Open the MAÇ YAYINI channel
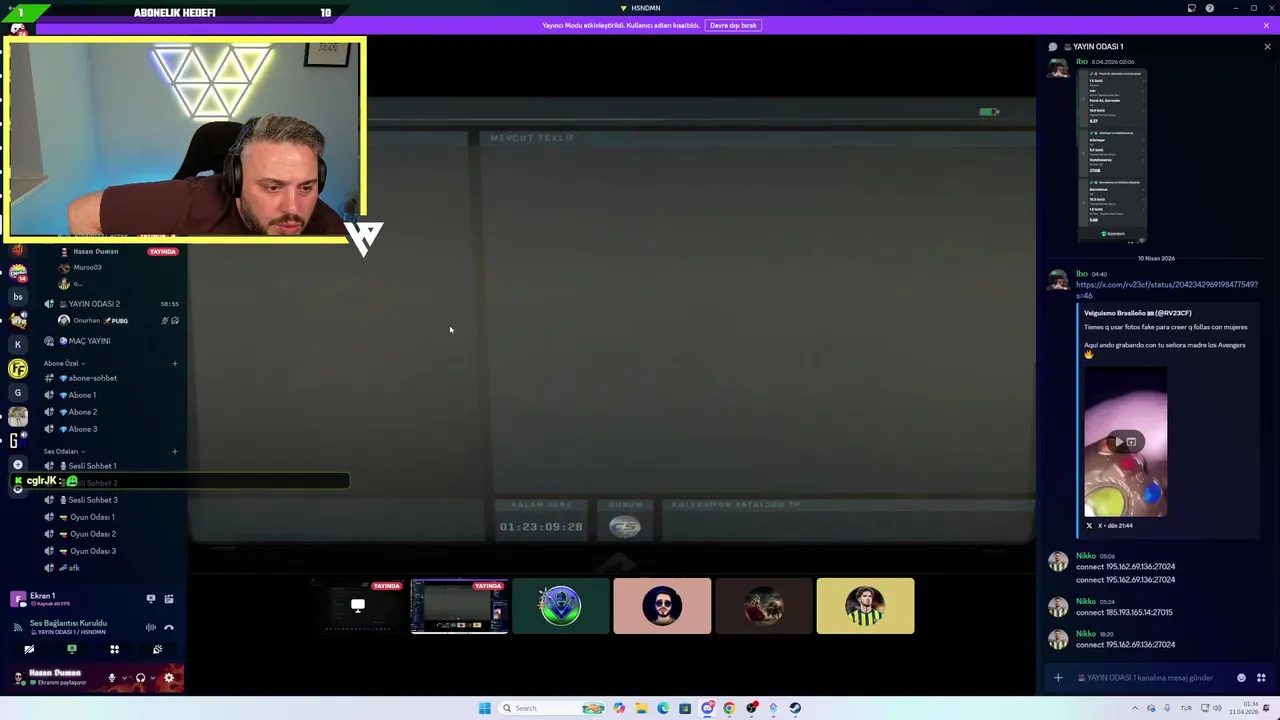Screen dimensions: 1280x720 (110, 341)
